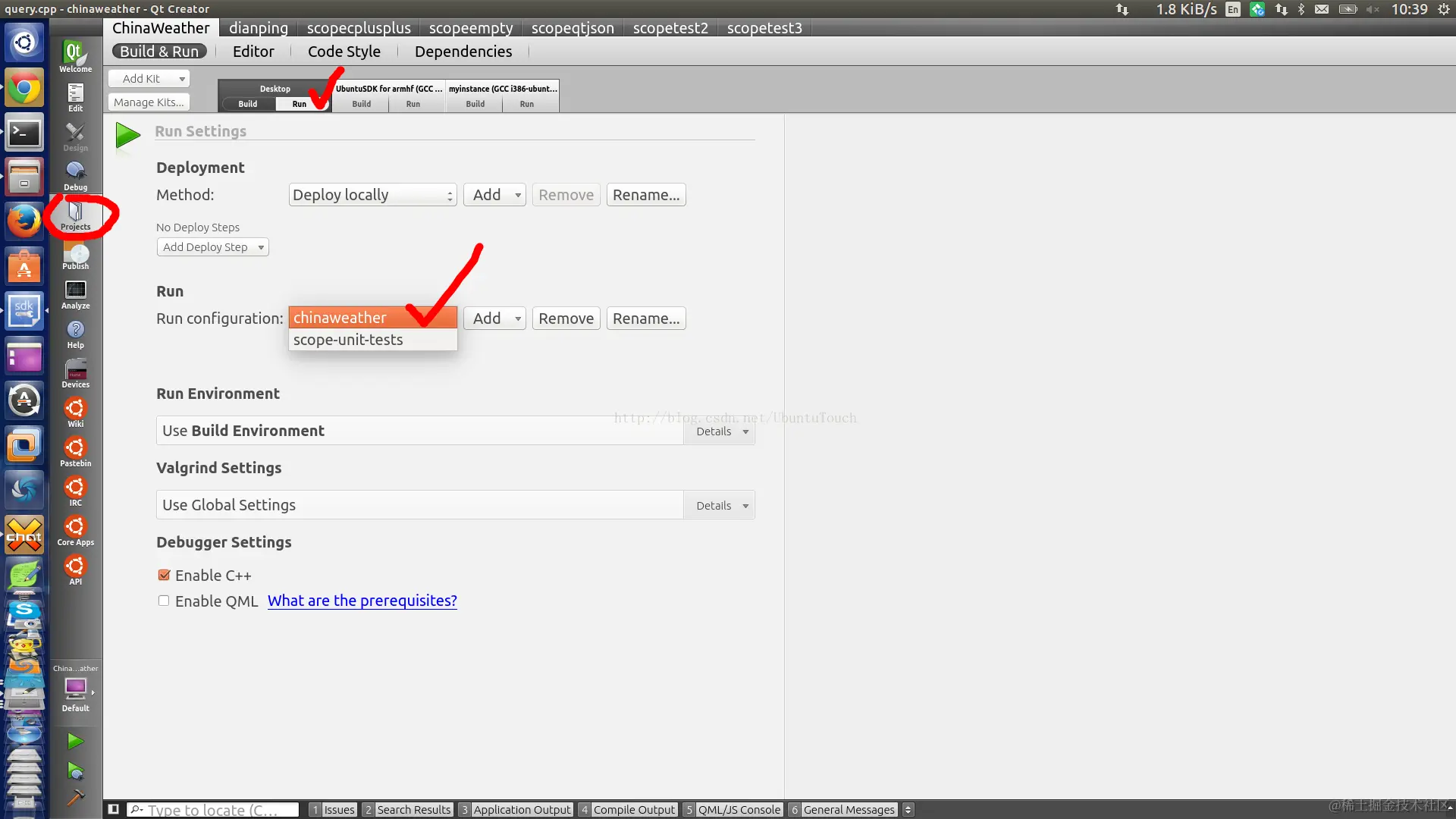Open the Deploy locally method dropdown
This screenshot has width=1456, height=819.
[372, 195]
